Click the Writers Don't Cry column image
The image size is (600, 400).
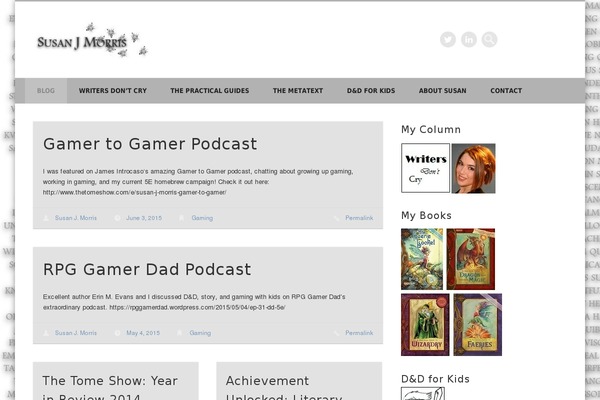click(426, 168)
